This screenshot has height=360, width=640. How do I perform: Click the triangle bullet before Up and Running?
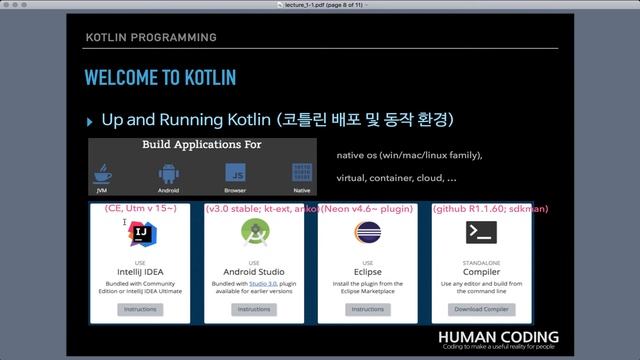point(89,122)
